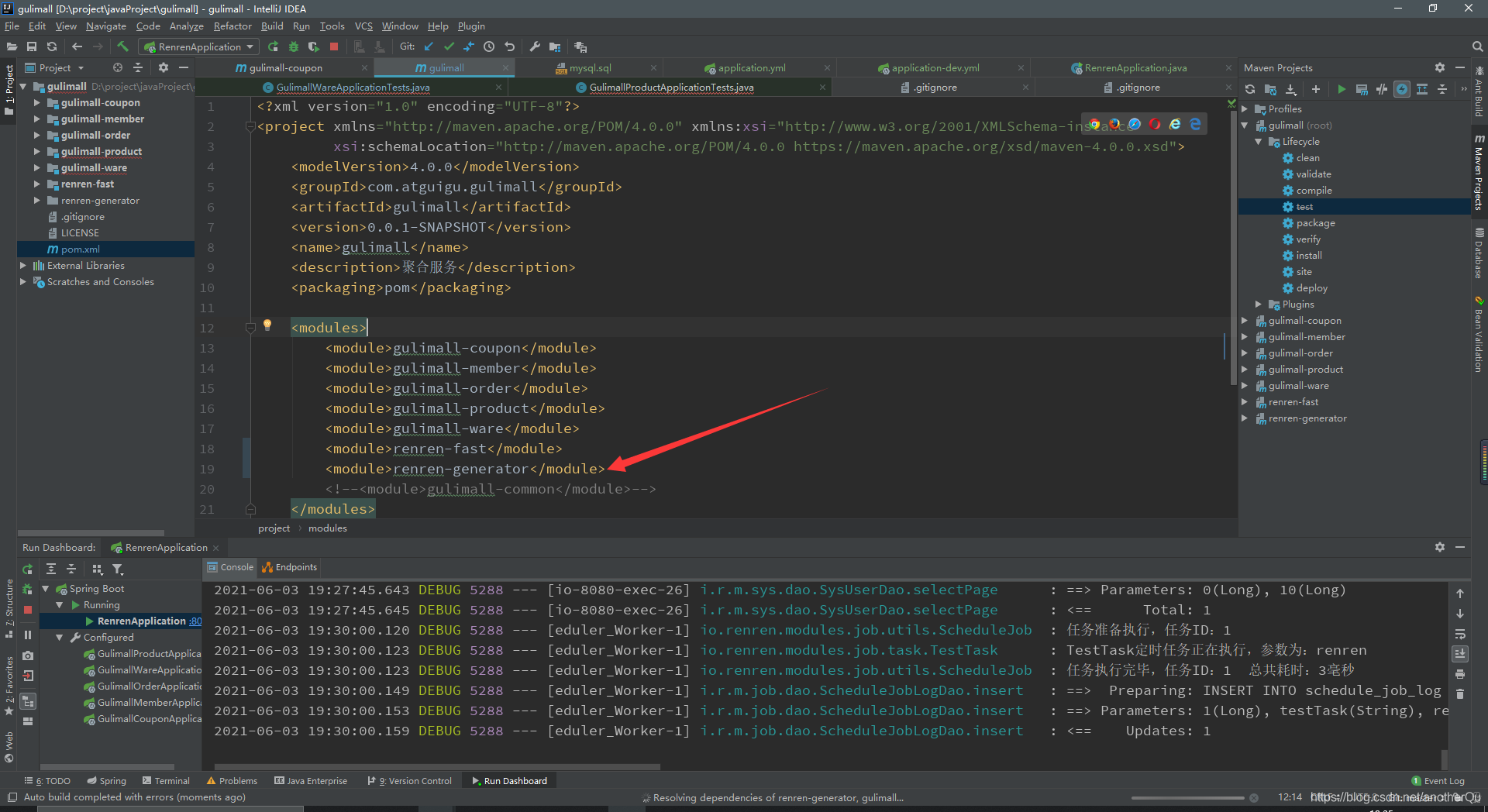
Task: Select the pom.xml file in Project tree
Action: click(x=105, y=249)
